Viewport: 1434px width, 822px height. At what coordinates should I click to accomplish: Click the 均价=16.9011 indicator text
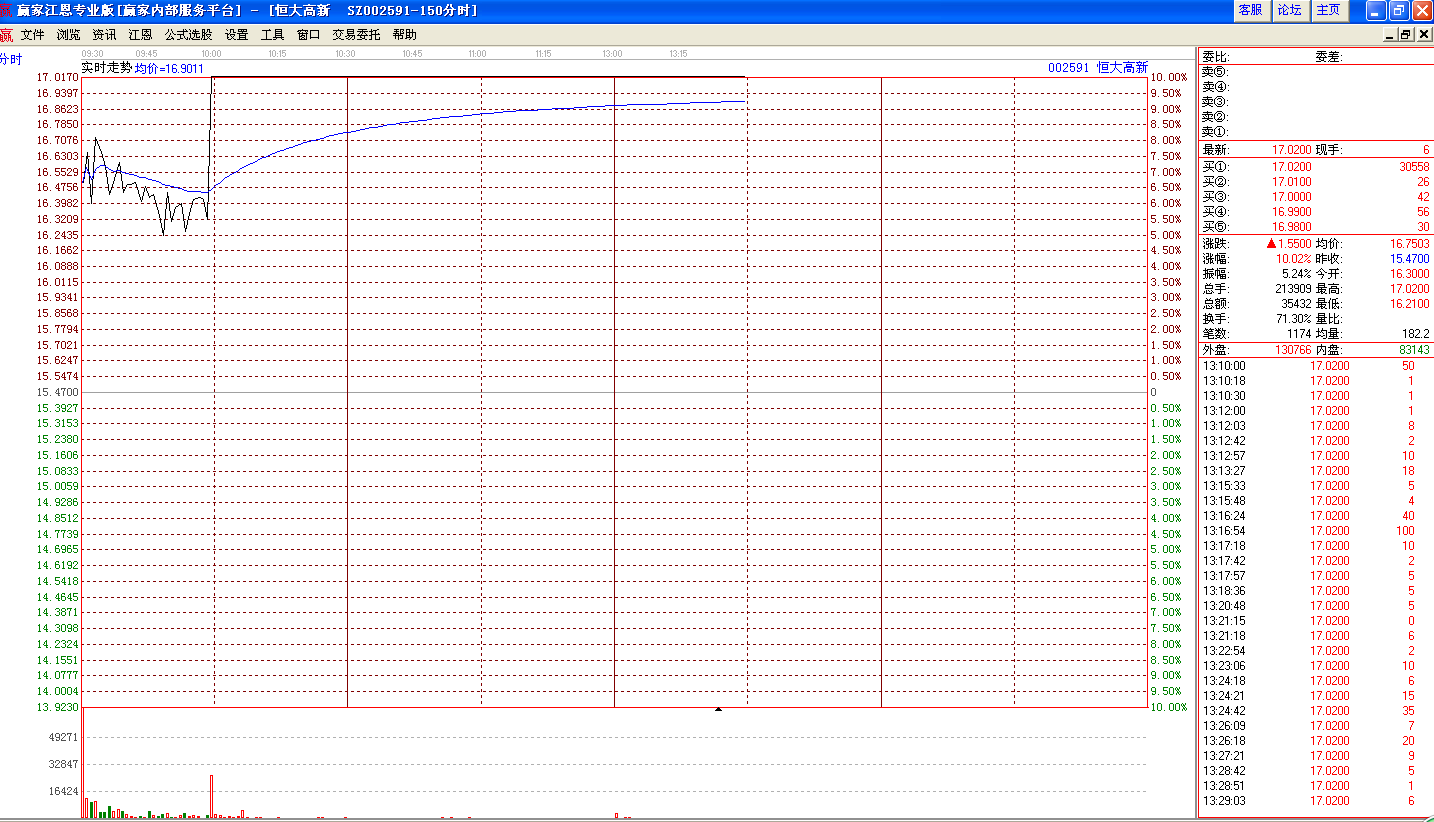pos(170,69)
